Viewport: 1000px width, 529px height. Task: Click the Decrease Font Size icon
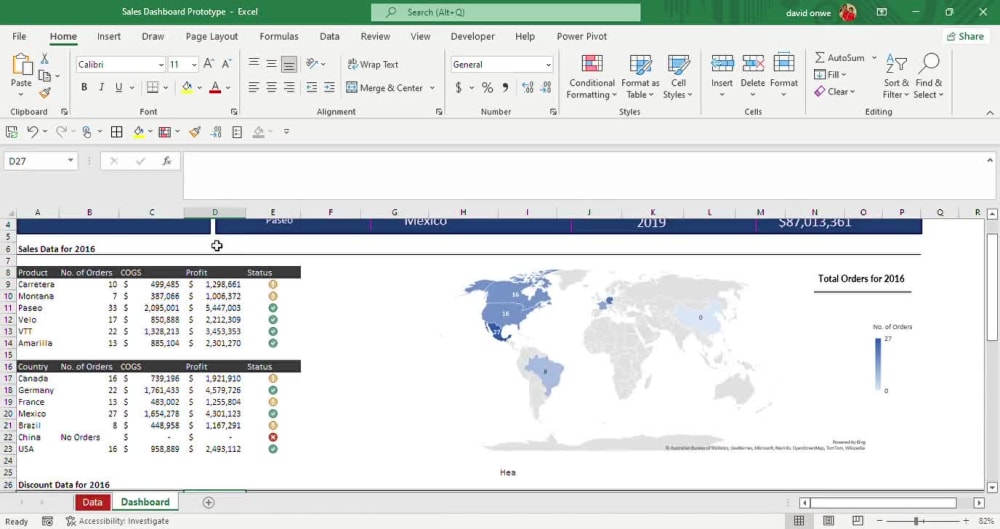pyautogui.click(x=226, y=64)
